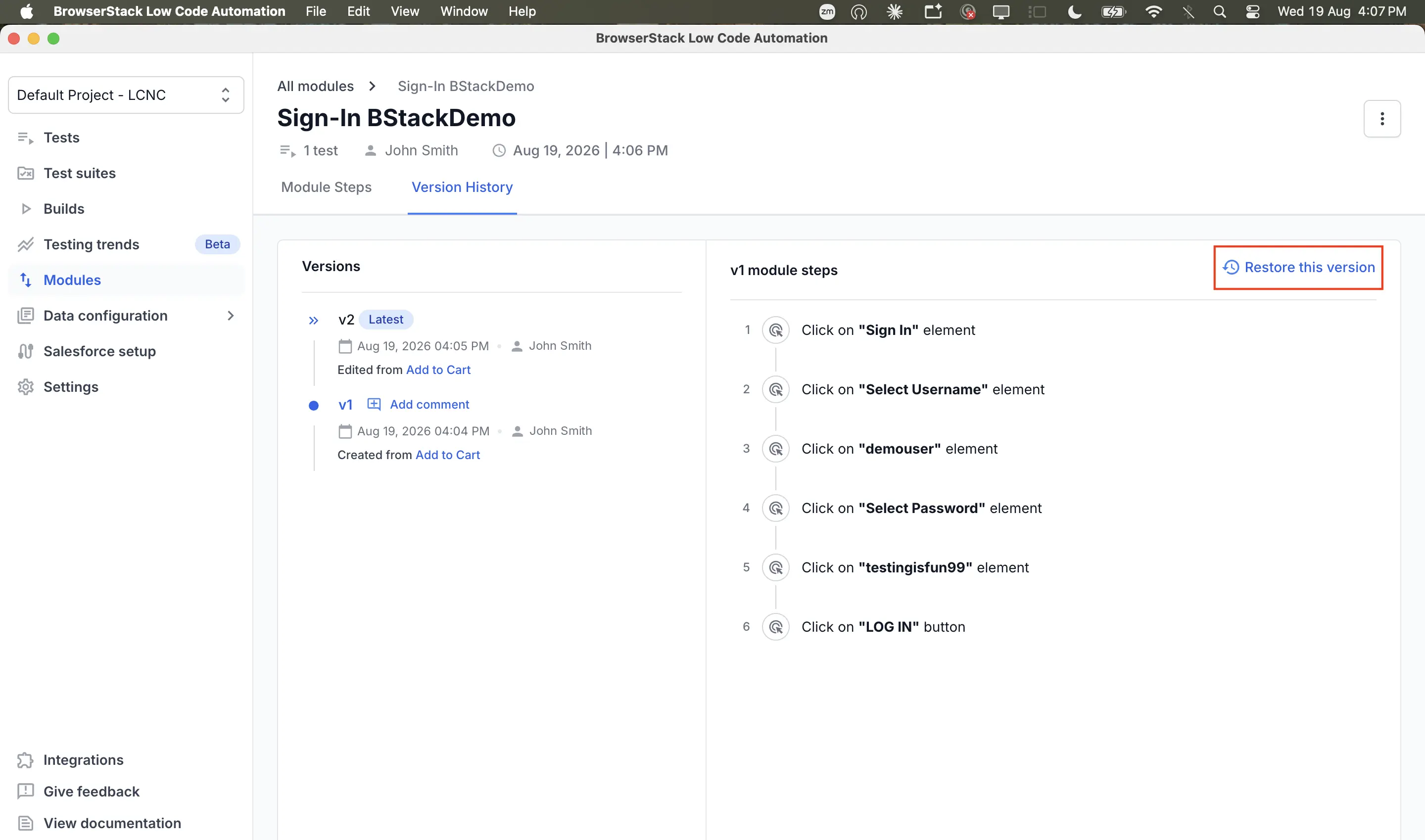Click the Give feedback icon
1425x840 pixels.
(25, 792)
